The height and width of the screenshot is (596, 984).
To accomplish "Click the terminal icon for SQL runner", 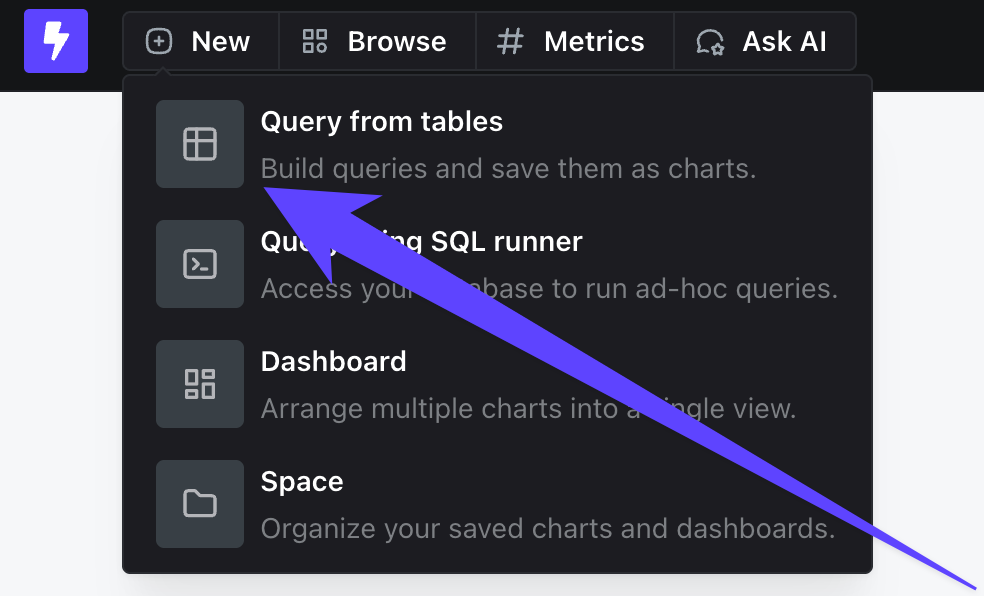I will (x=200, y=263).
